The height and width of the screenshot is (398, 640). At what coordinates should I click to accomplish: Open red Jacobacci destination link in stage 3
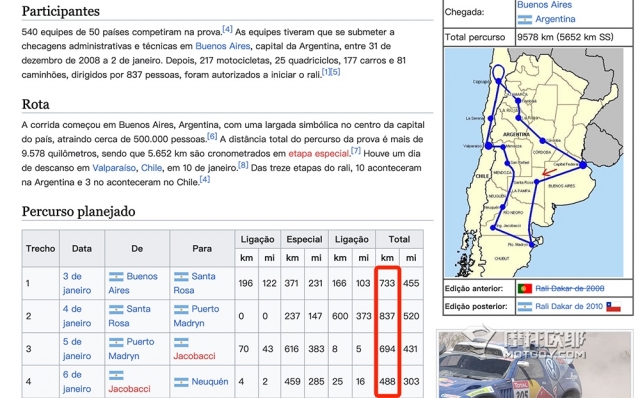pyautogui.click(x=194, y=356)
